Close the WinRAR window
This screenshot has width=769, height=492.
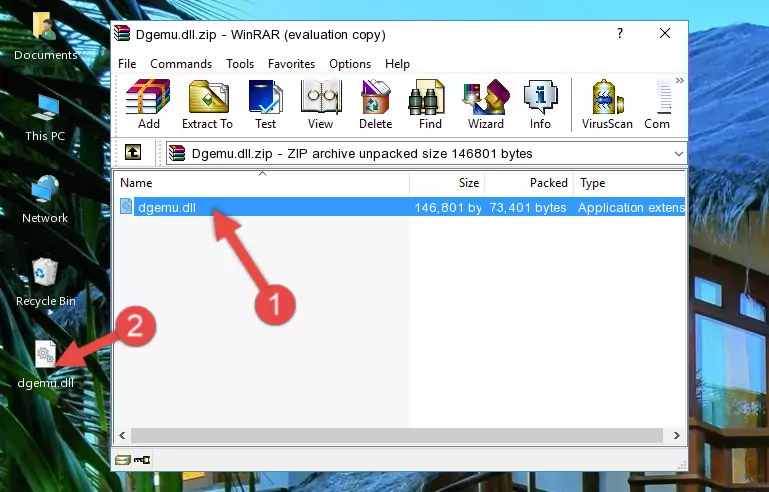[665, 33]
